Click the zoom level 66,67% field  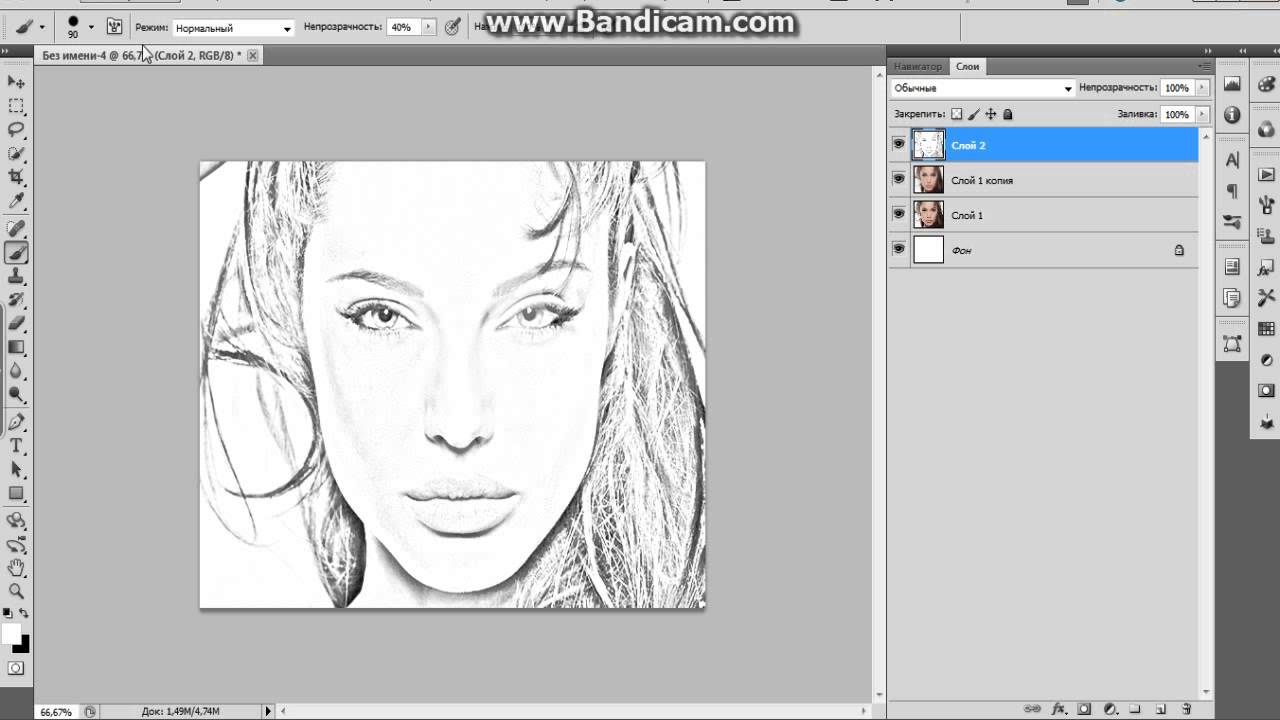(x=56, y=712)
